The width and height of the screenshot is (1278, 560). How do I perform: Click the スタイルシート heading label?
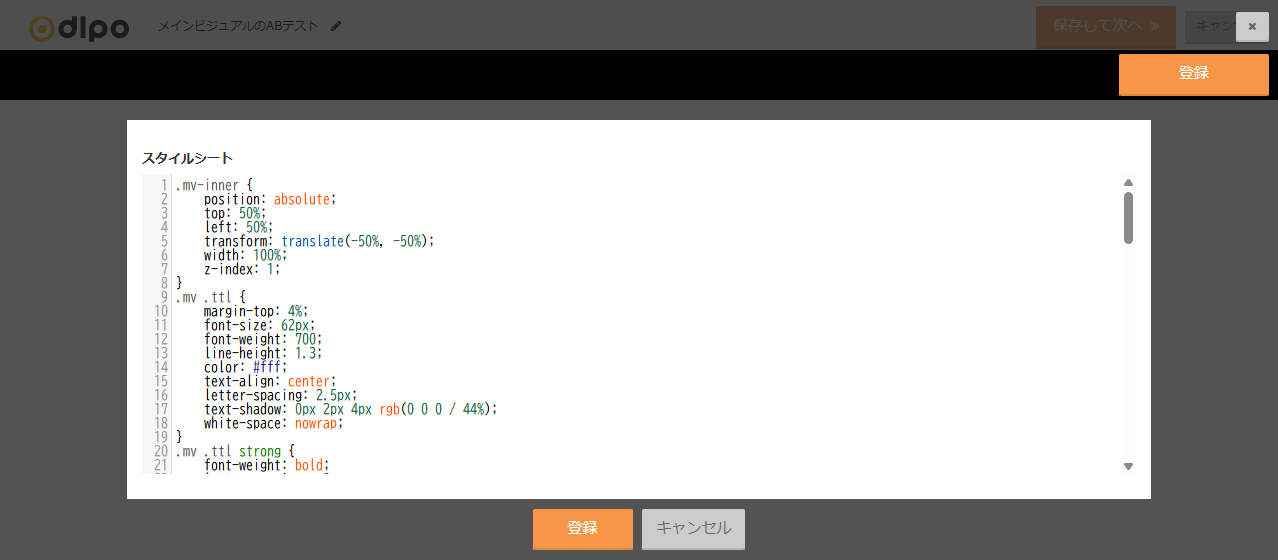(187, 158)
